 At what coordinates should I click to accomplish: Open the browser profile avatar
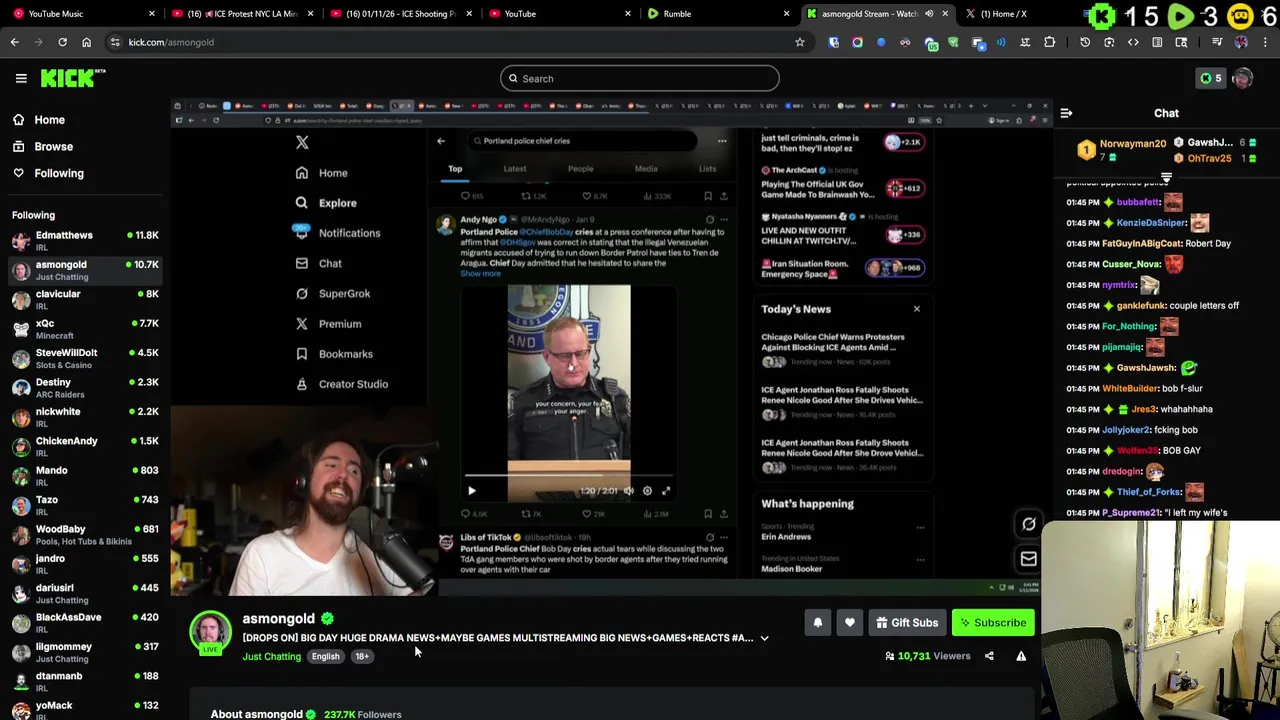coord(1241,42)
